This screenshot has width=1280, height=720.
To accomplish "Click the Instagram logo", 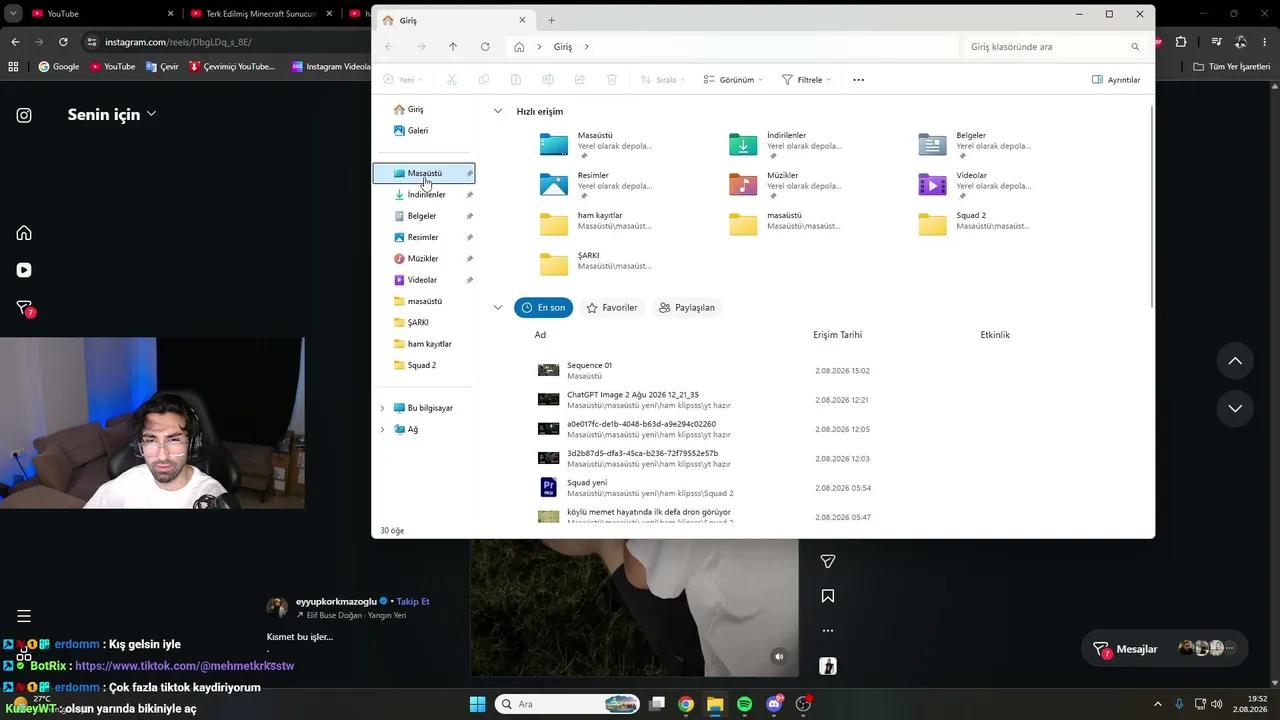I will pyautogui.click(x=24, y=115).
